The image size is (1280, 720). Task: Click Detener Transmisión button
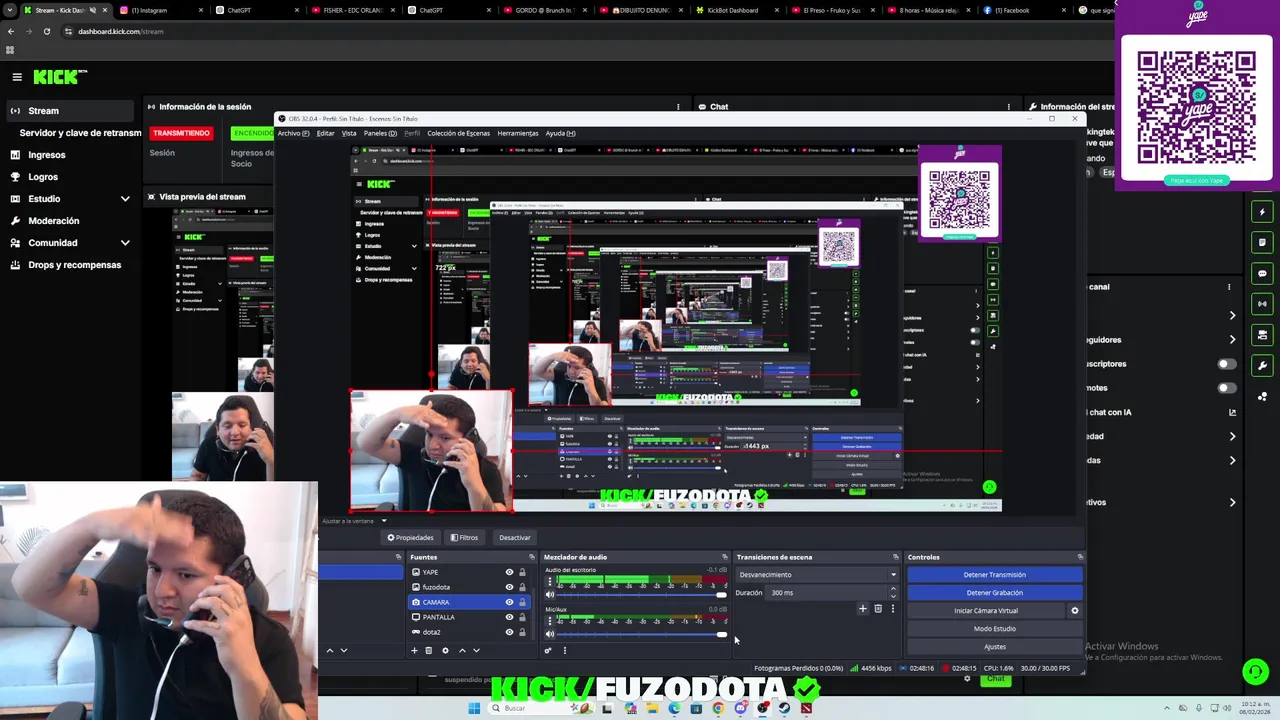(994, 575)
